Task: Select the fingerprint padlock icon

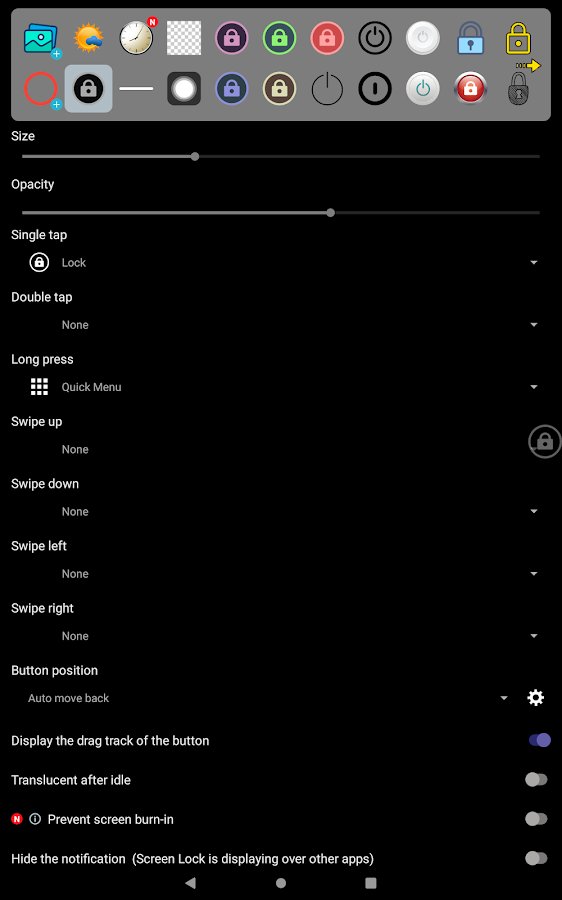Action: pyautogui.click(x=518, y=89)
